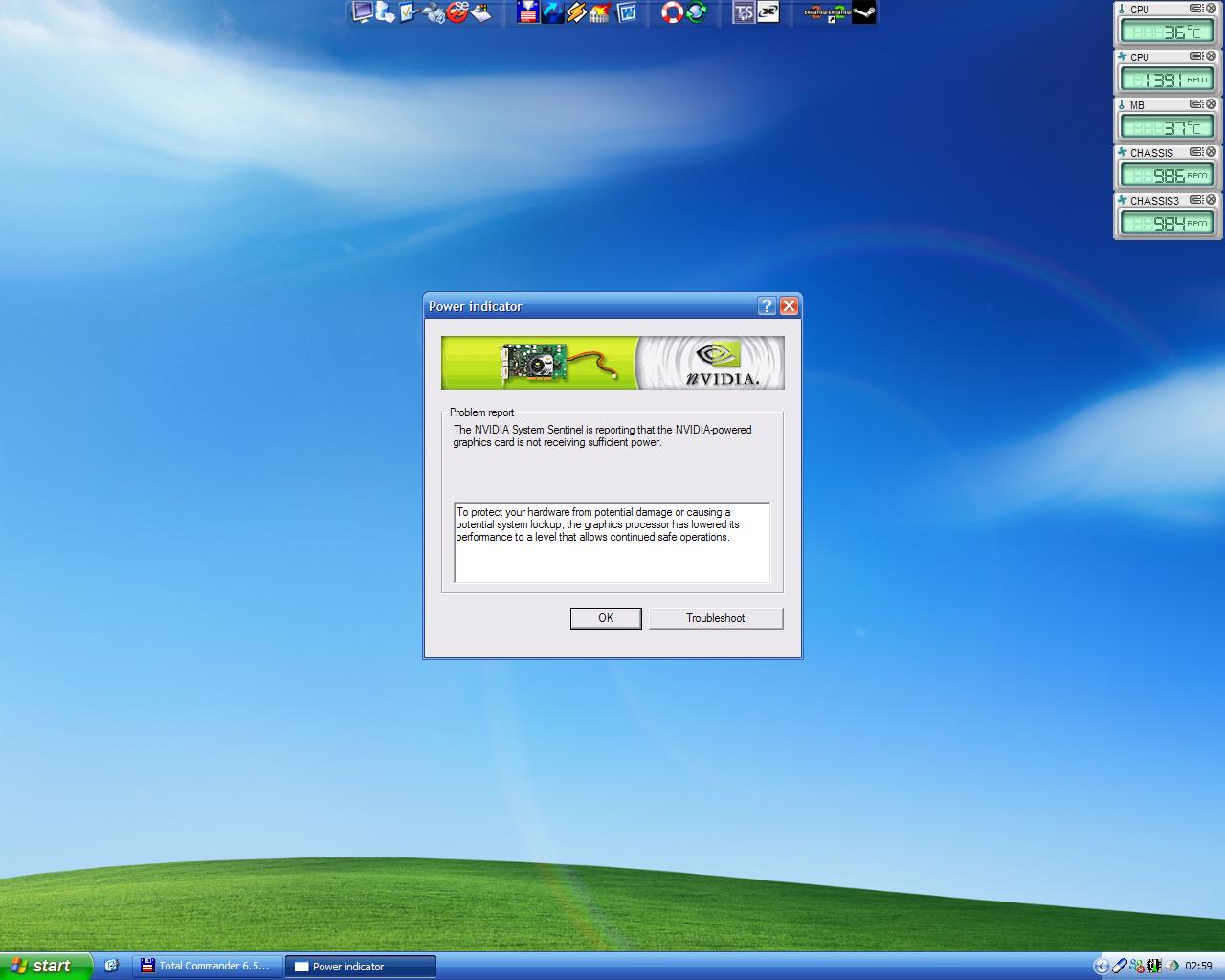1225x980 pixels.
Task: Close the CHASSIS fan widget
Action: 1211,151
